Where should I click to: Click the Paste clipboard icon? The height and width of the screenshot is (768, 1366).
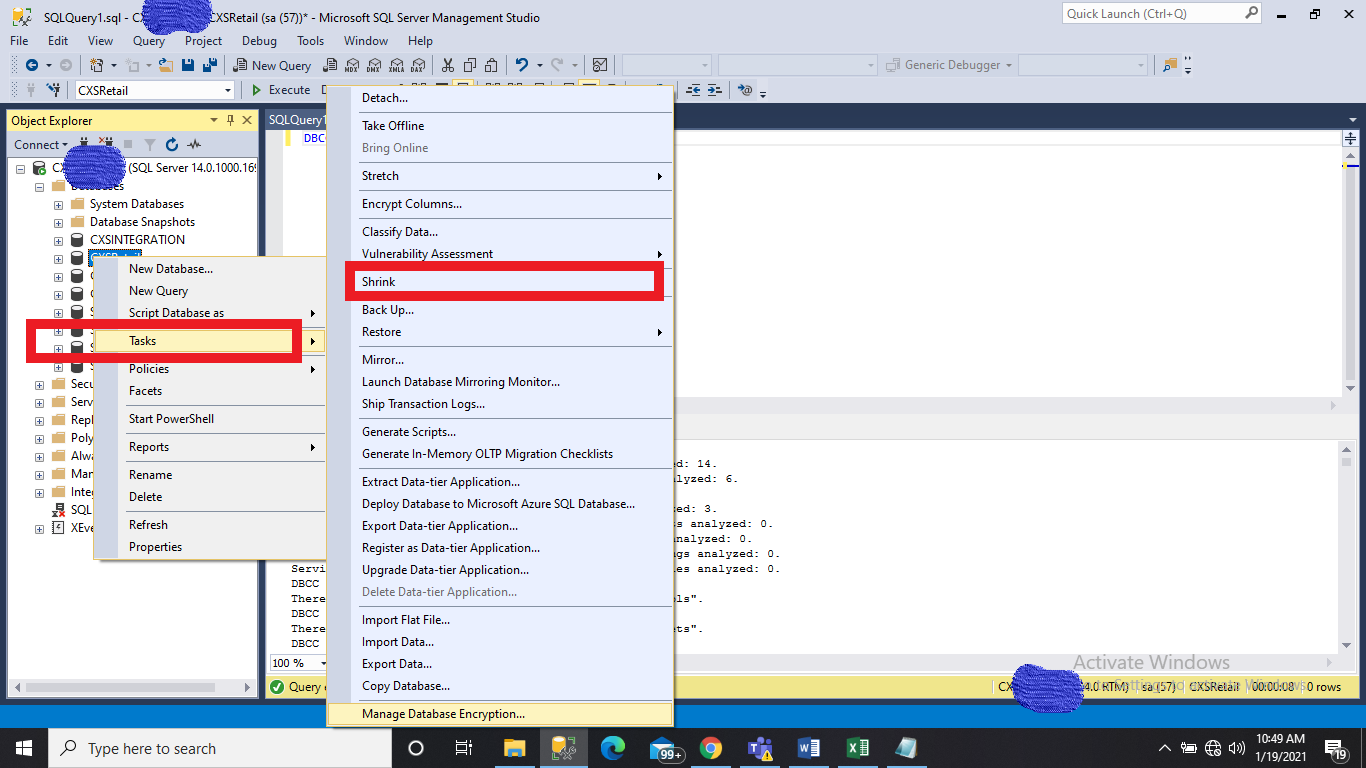point(492,65)
